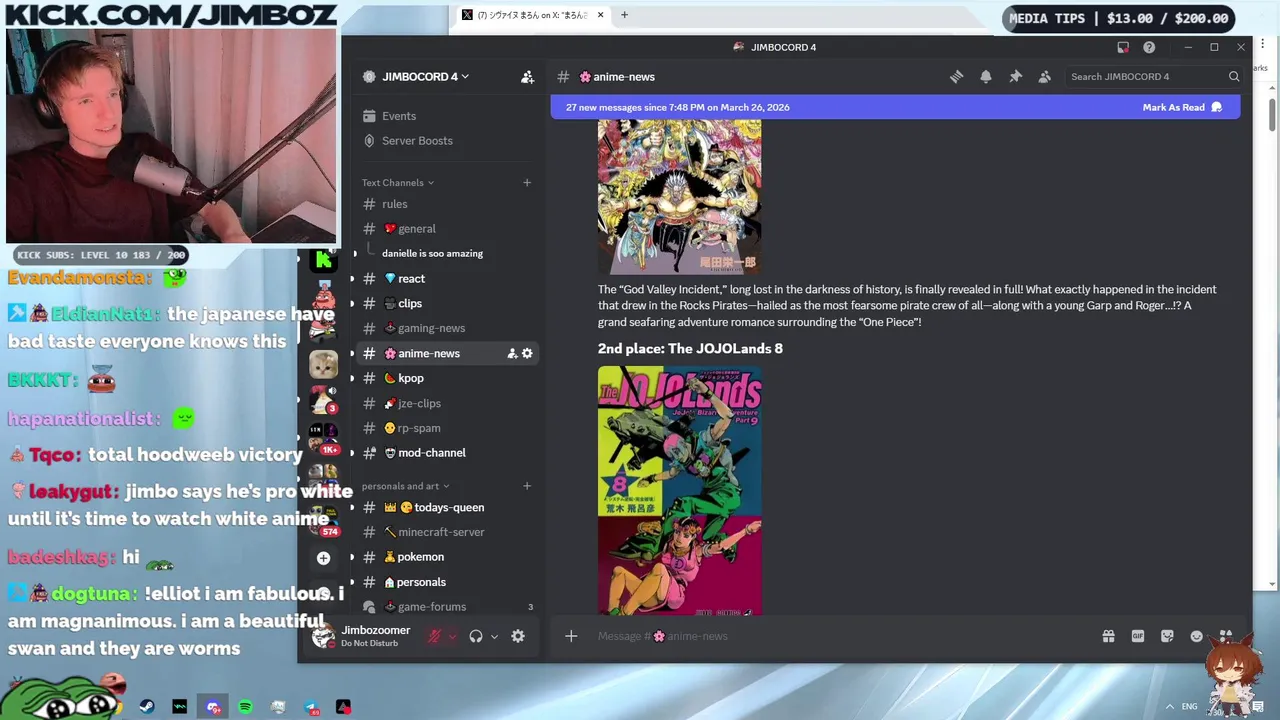Collapse the Text Channels category
1280x720 pixels.
pos(398,182)
